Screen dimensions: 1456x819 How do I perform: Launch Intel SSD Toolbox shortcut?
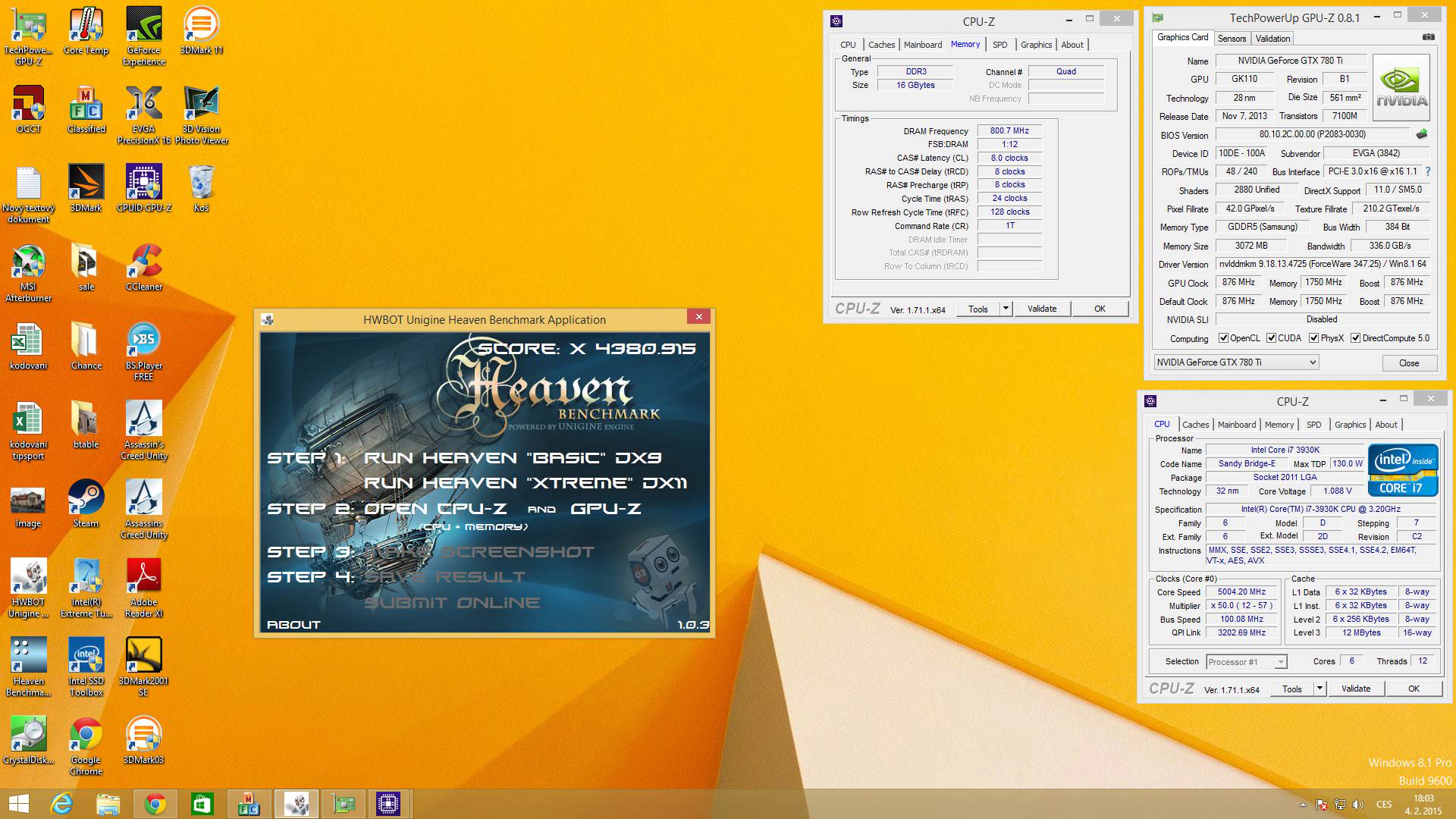[x=86, y=667]
